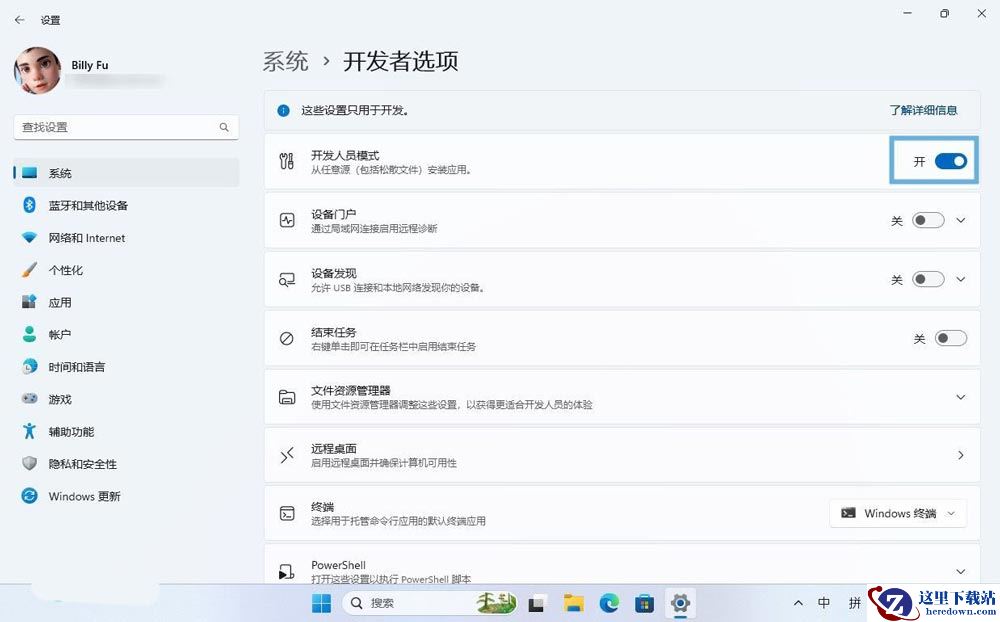The width and height of the screenshot is (1000, 622).
Task: Select 系统 in the sidebar
Action: [x=126, y=173]
